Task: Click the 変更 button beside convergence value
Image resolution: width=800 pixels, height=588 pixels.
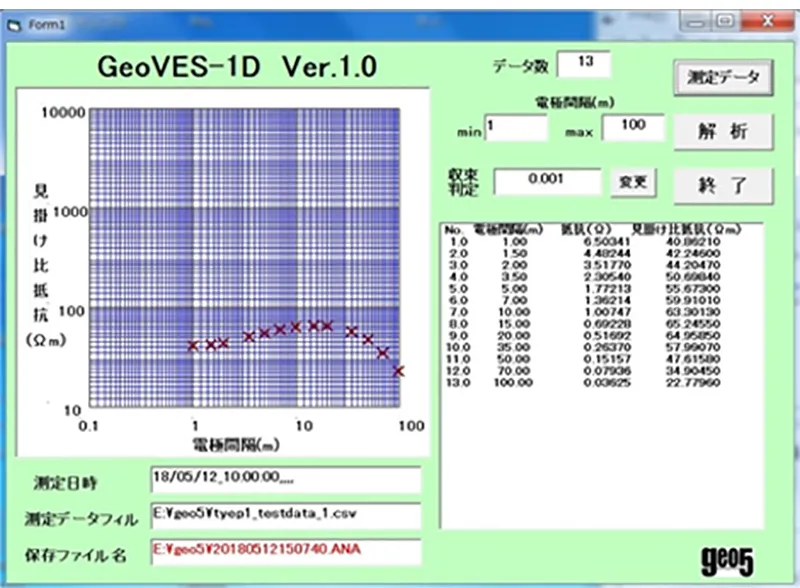Action: coord(634,182)
